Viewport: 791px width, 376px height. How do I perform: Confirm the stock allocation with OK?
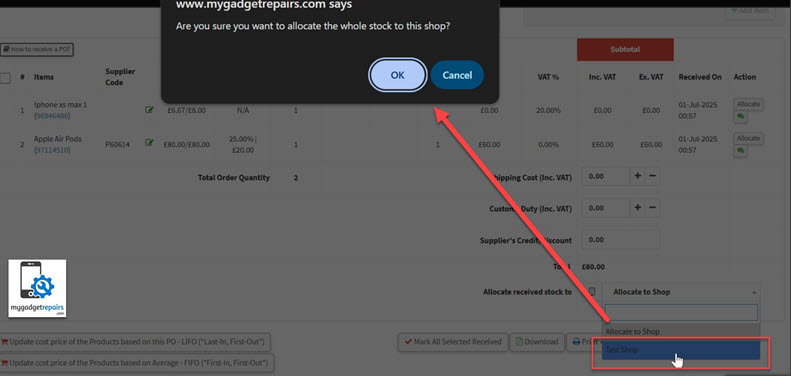coord(397,75)
